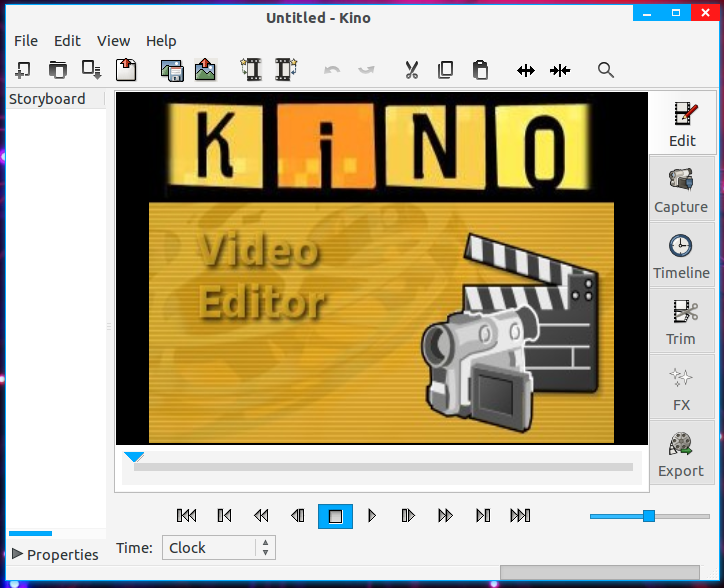Step back one frame button
The height and width of the screenshot is (588, 724).
(x=298, y=515)
